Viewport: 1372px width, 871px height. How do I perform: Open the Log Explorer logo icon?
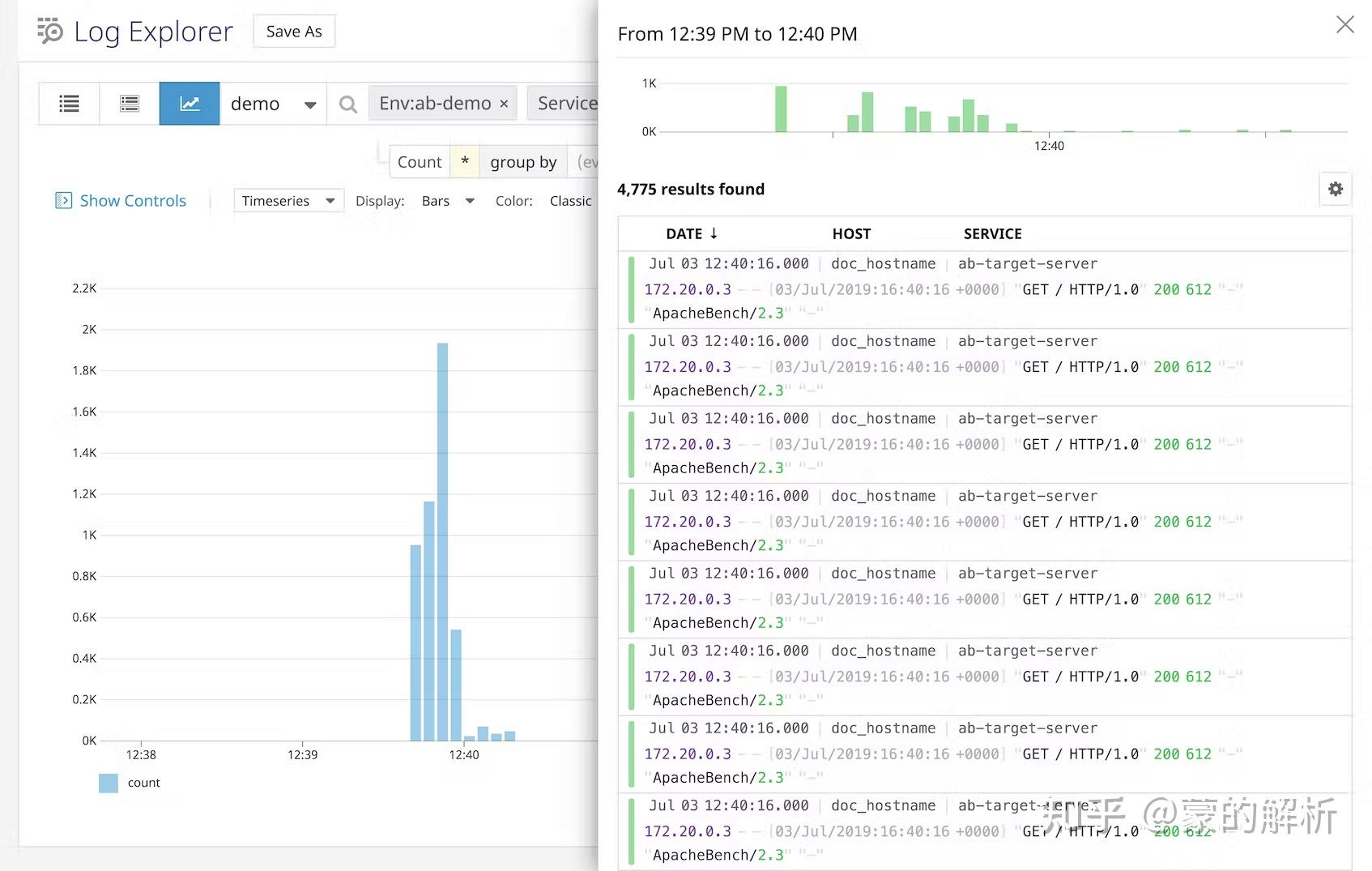pos(50,31)
